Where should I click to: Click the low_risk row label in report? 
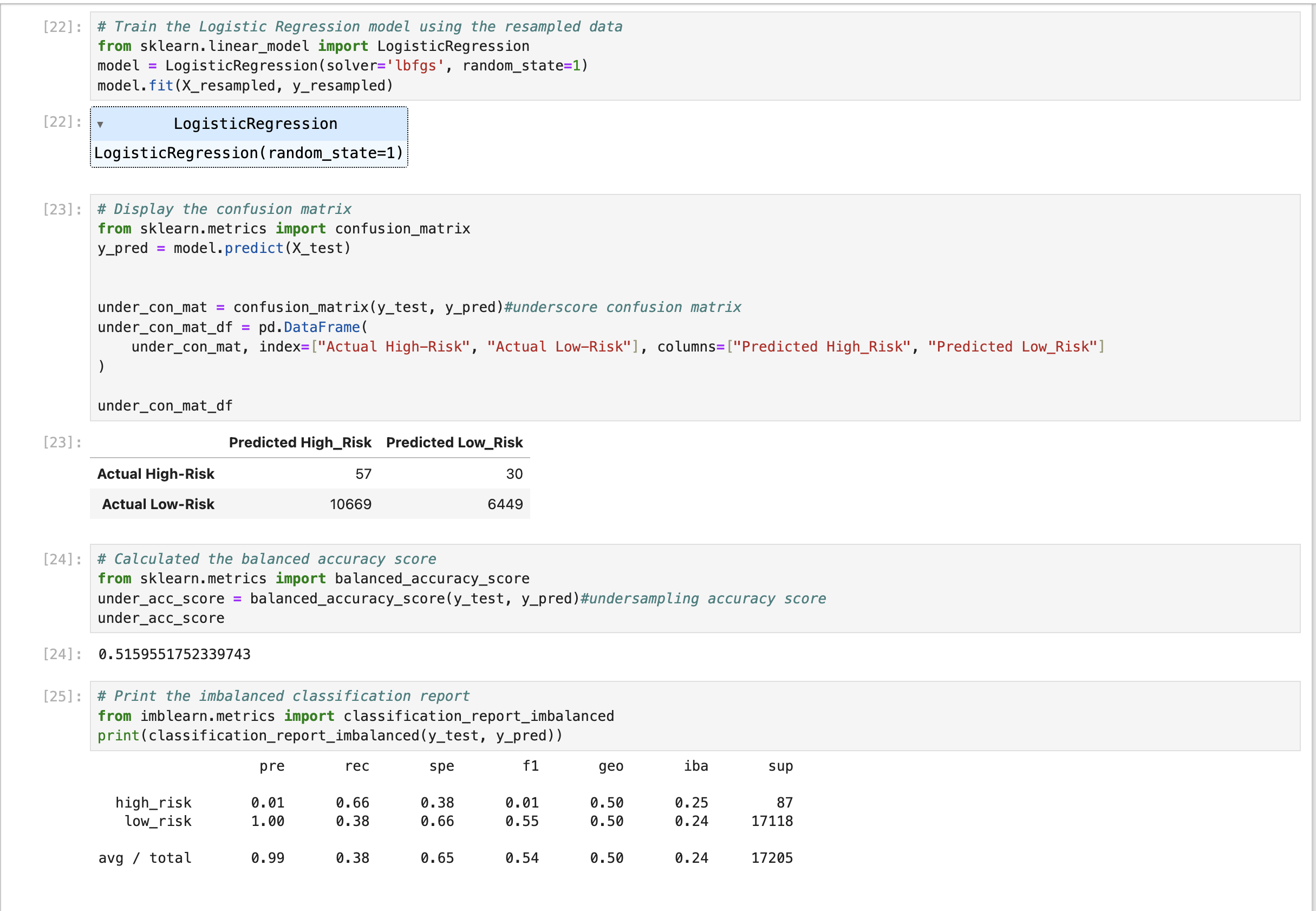(158, 822)
